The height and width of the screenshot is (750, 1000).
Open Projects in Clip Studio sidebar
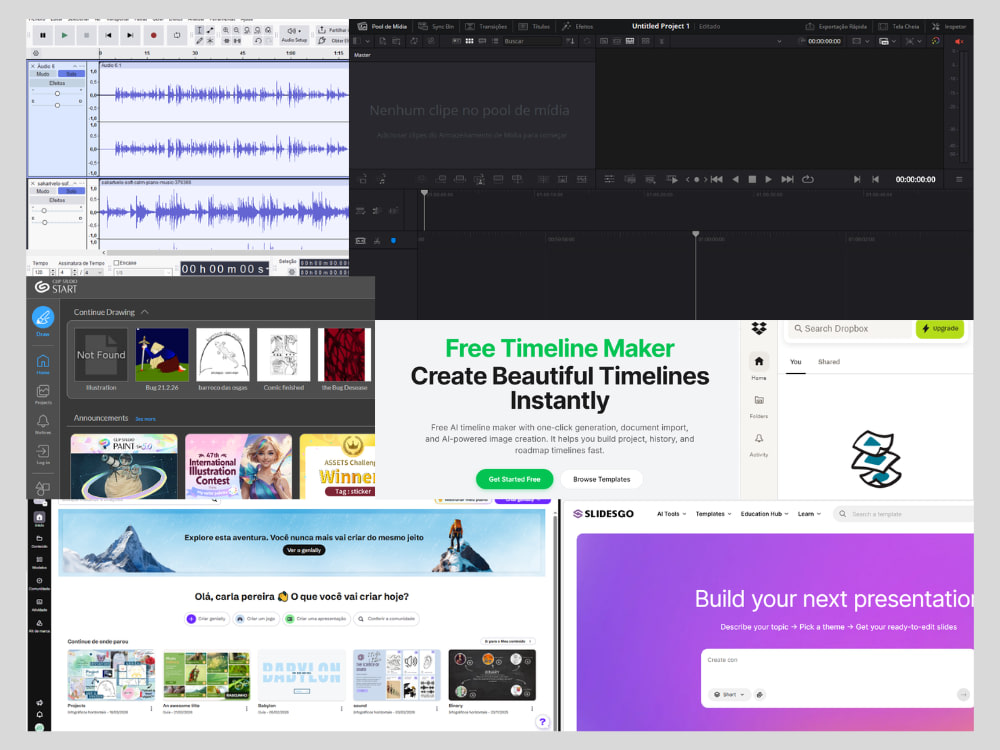point(43,394)
